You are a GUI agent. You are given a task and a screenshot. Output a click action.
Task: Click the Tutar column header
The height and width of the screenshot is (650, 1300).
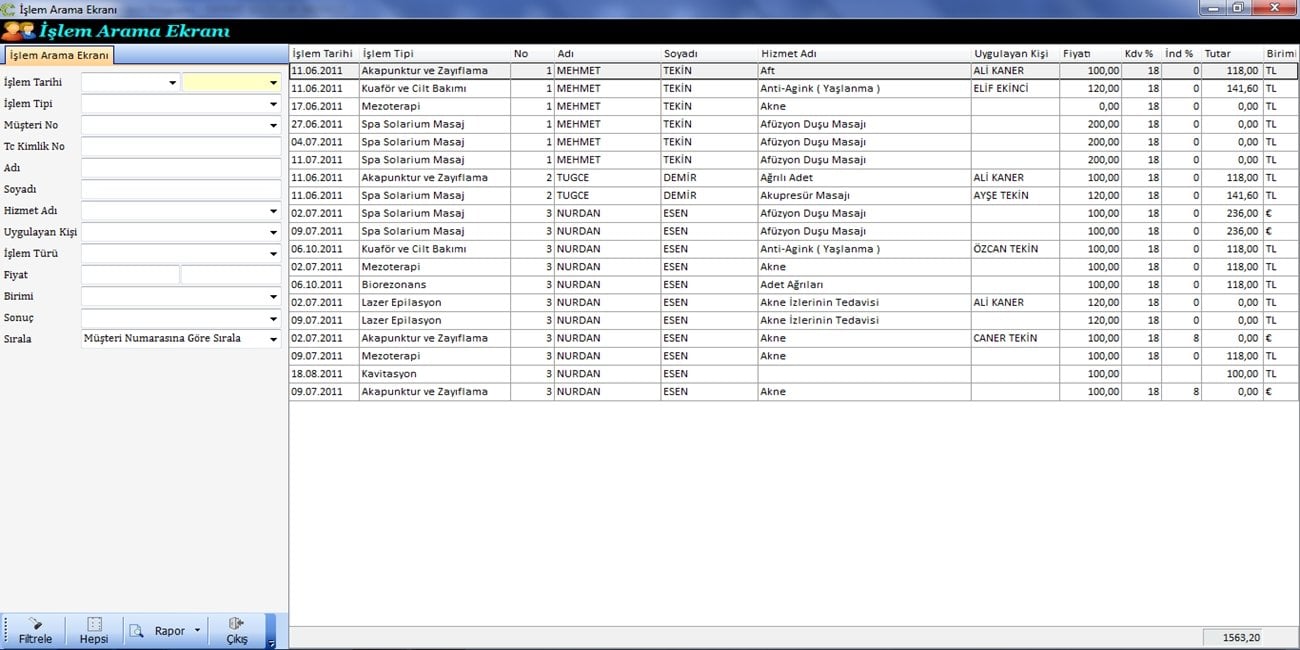click(1231, 54)
